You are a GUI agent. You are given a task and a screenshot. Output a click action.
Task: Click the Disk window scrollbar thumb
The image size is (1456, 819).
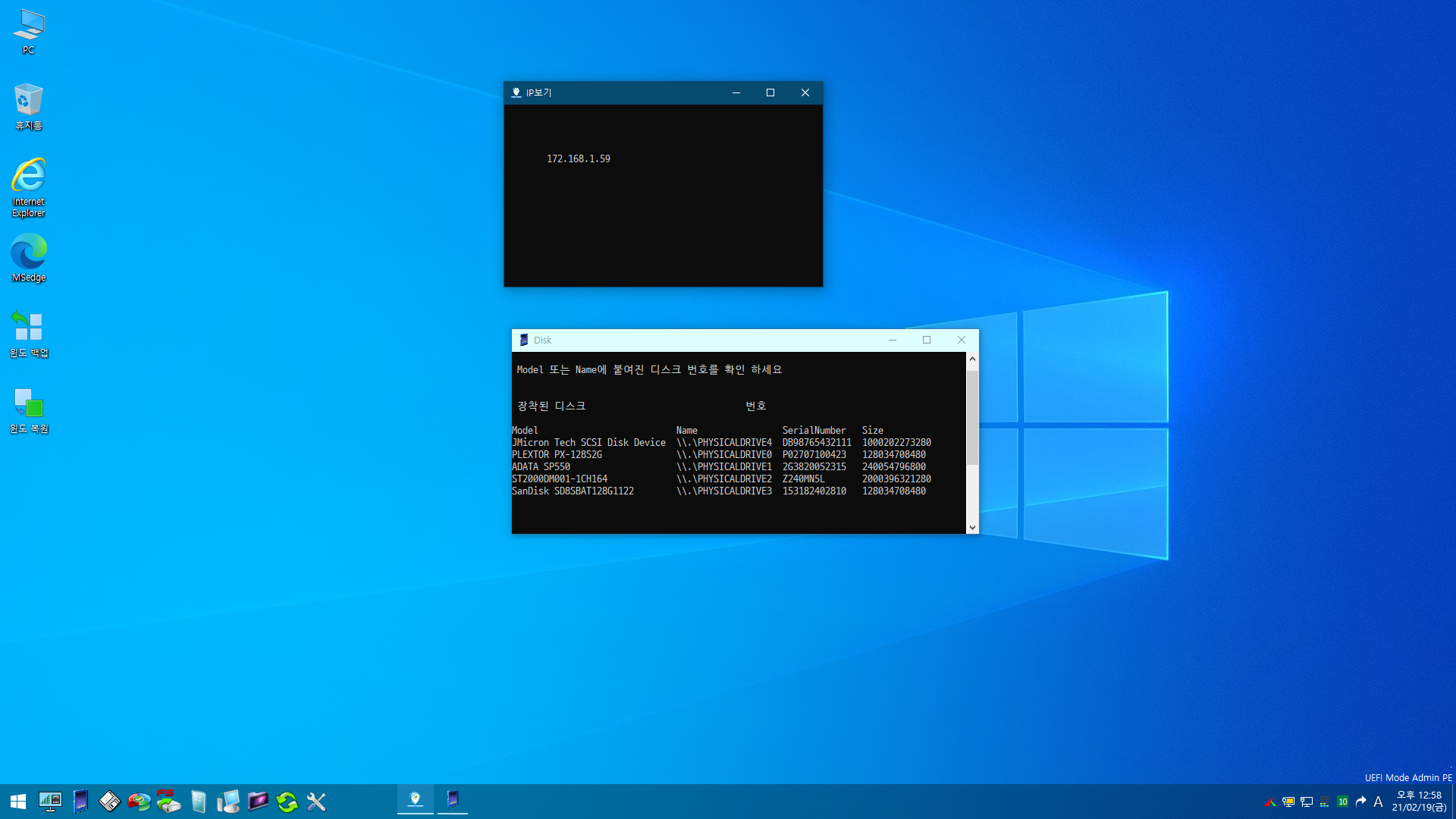[972, 418]
